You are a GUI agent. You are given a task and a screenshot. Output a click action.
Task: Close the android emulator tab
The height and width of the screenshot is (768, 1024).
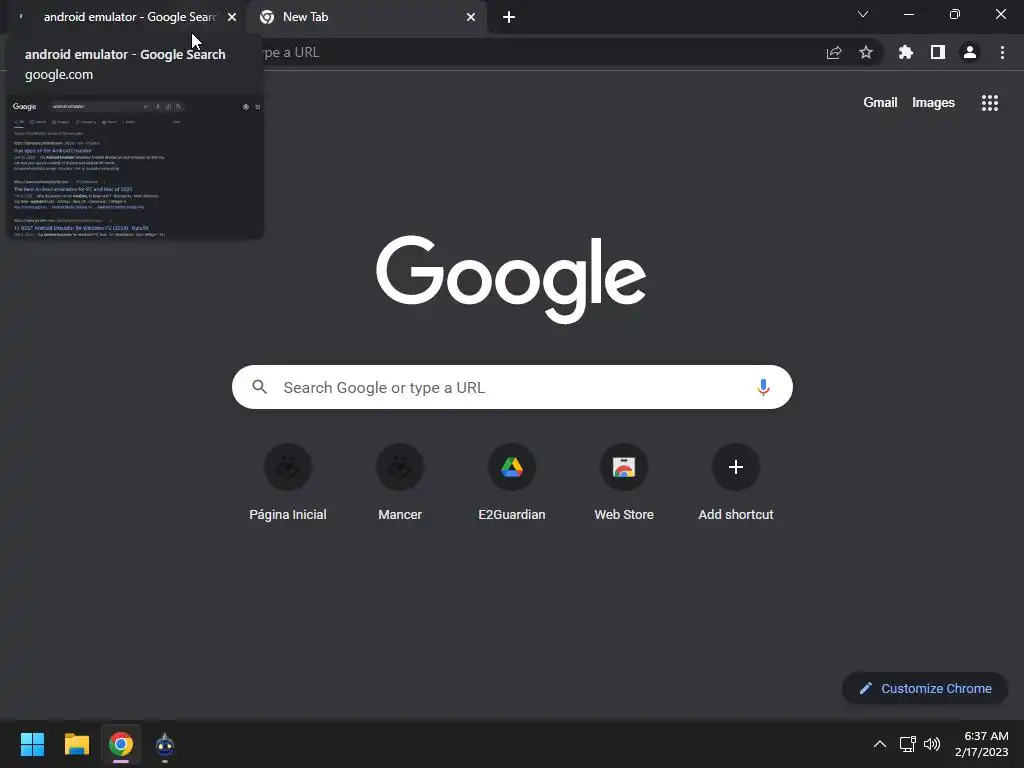232,17
